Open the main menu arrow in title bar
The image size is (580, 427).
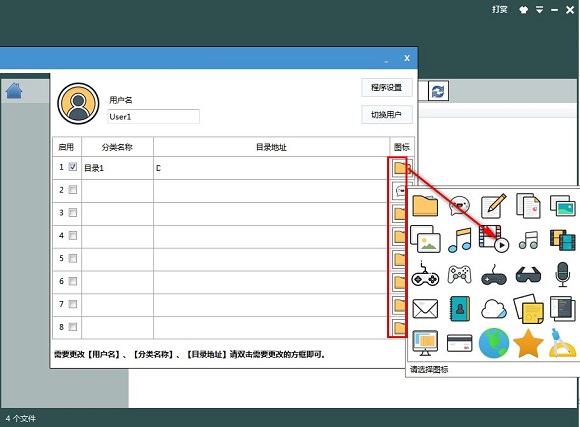coord(540,10)
